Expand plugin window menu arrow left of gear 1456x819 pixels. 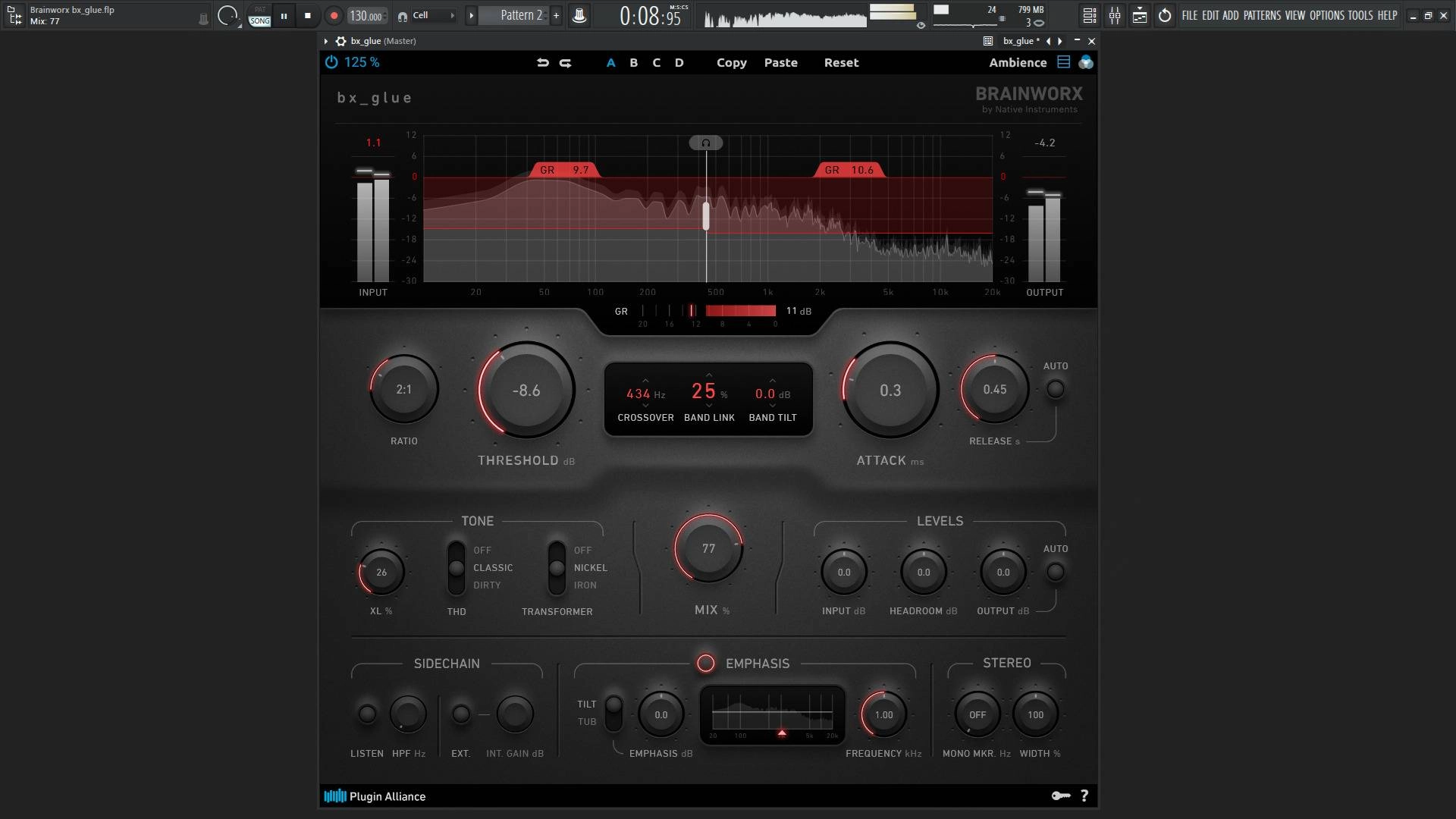[x=326, y=41]
